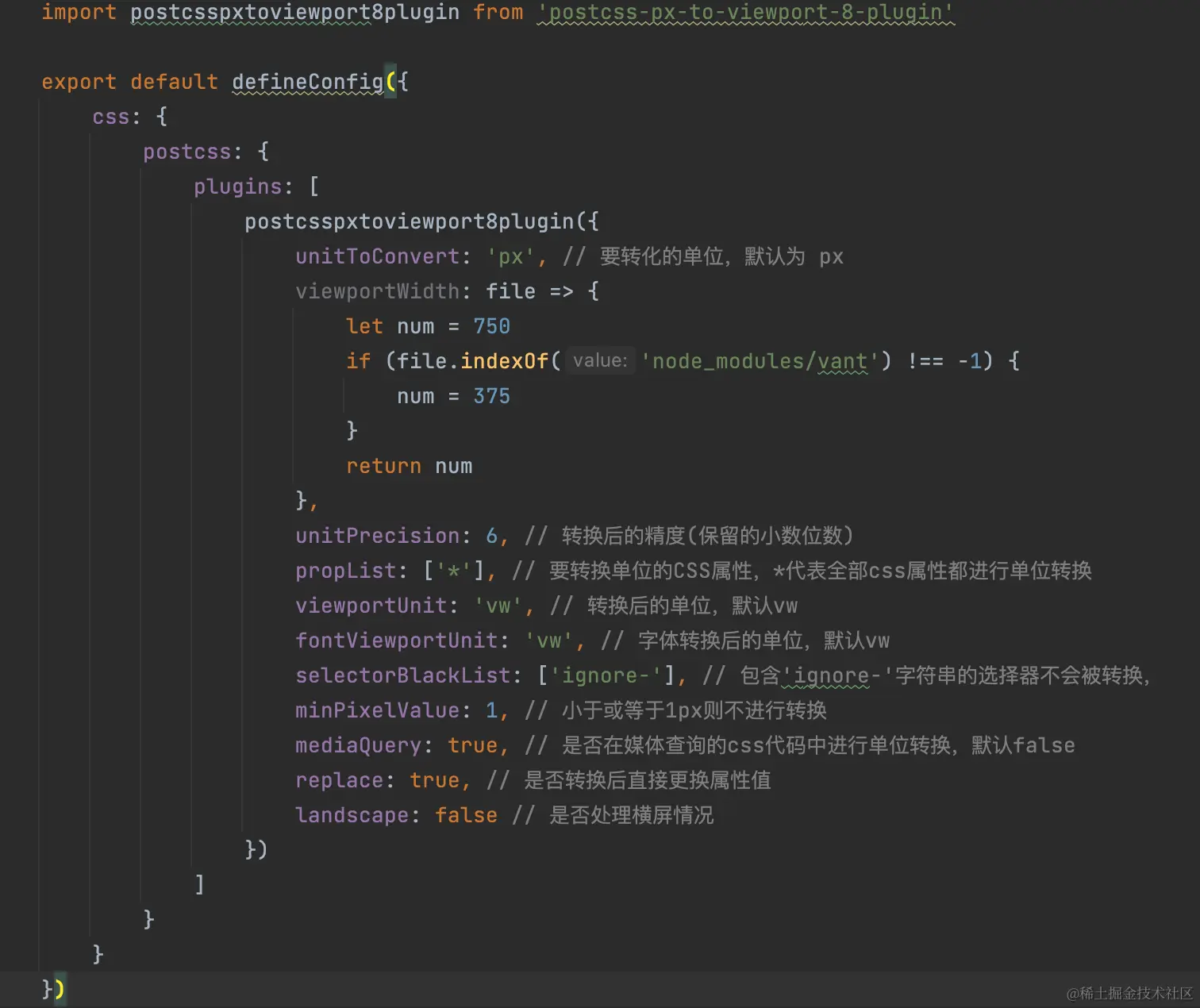Screen dimensions: 1200x1008
Task: Click the 'value:' inlay parameter hint
Action: tap(600, 360)
